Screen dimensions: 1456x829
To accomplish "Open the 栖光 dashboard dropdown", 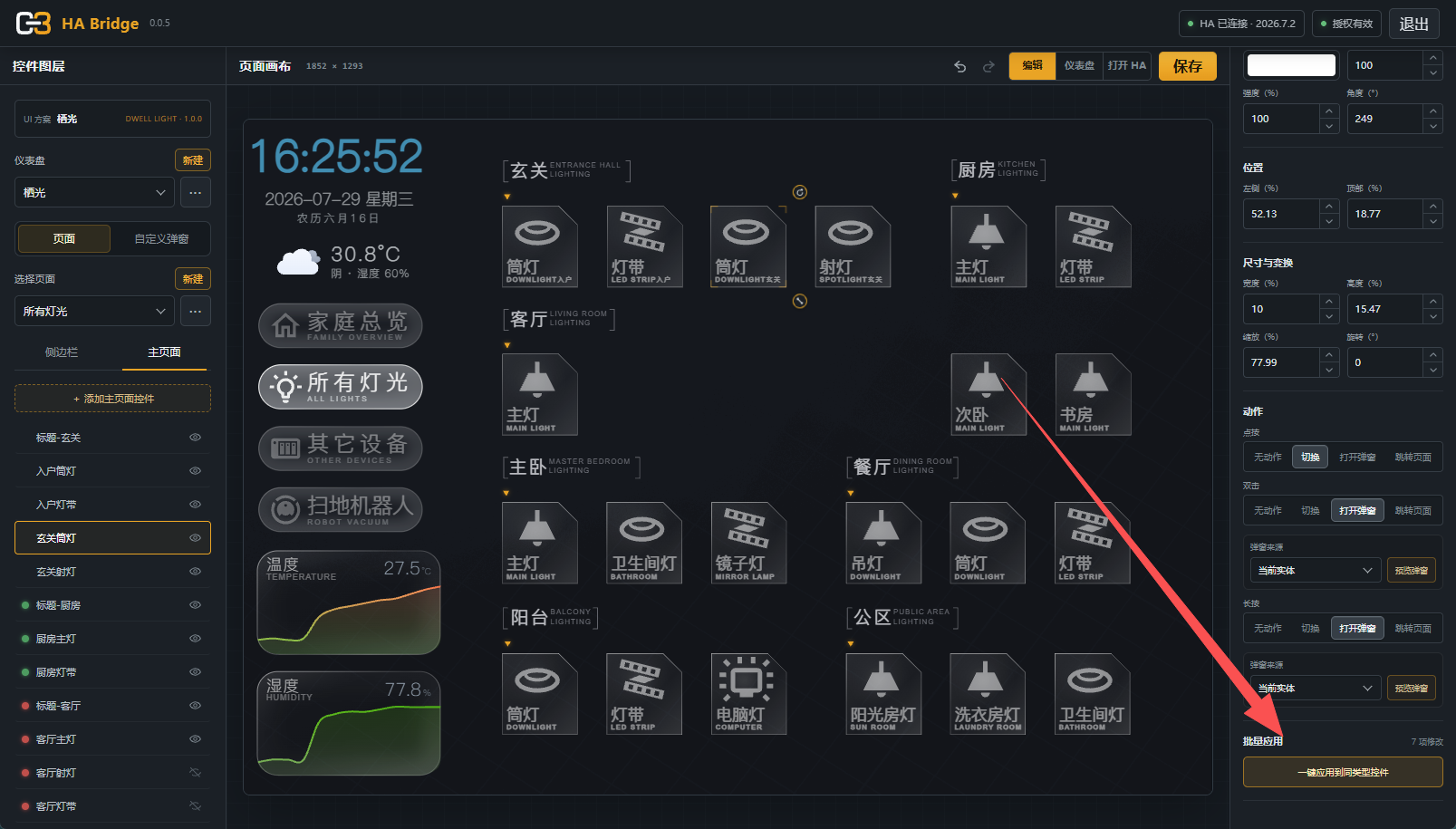I will (x=94, y=193).
